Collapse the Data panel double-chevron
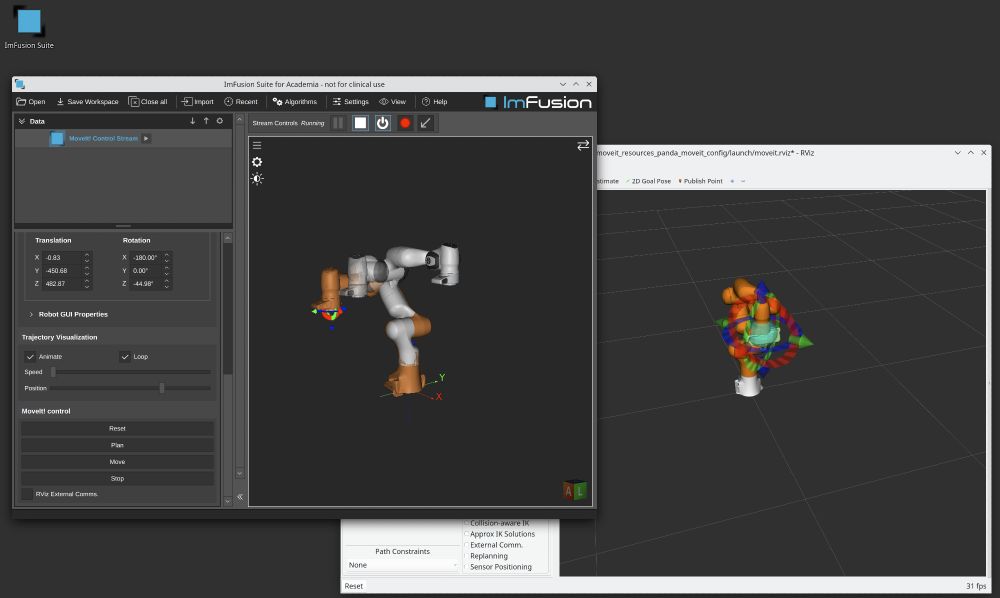Viewport: 1000px width, 598px height. (x=22, y=121)
